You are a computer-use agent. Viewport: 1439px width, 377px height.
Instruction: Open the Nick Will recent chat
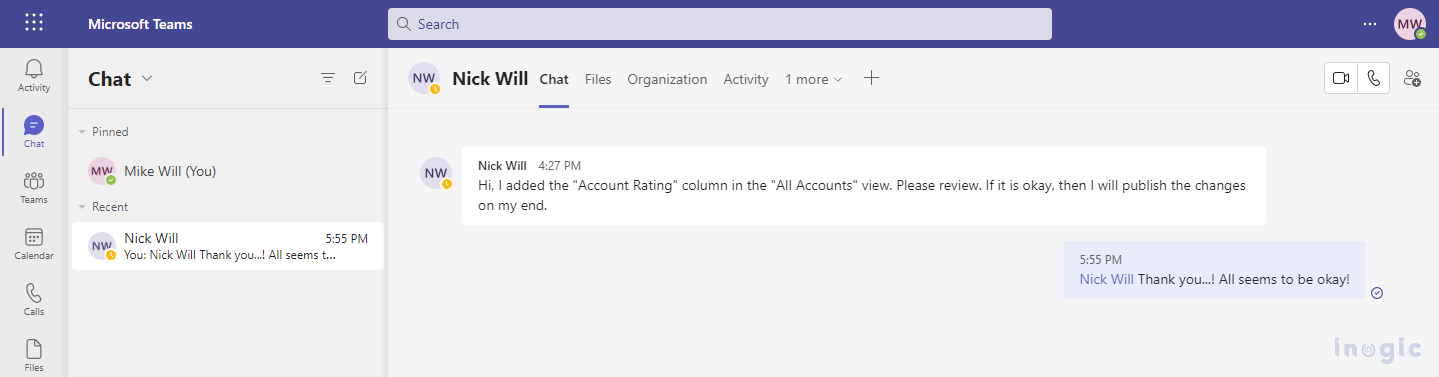pos(227,246)
